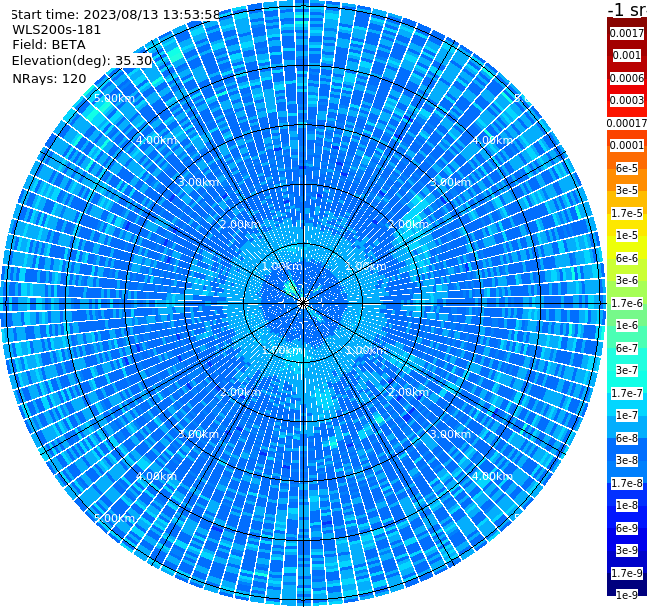Select the 1e-9 colorbar bottom label
The height and width of the screenshot is (607, 647).
click(627, 595)
